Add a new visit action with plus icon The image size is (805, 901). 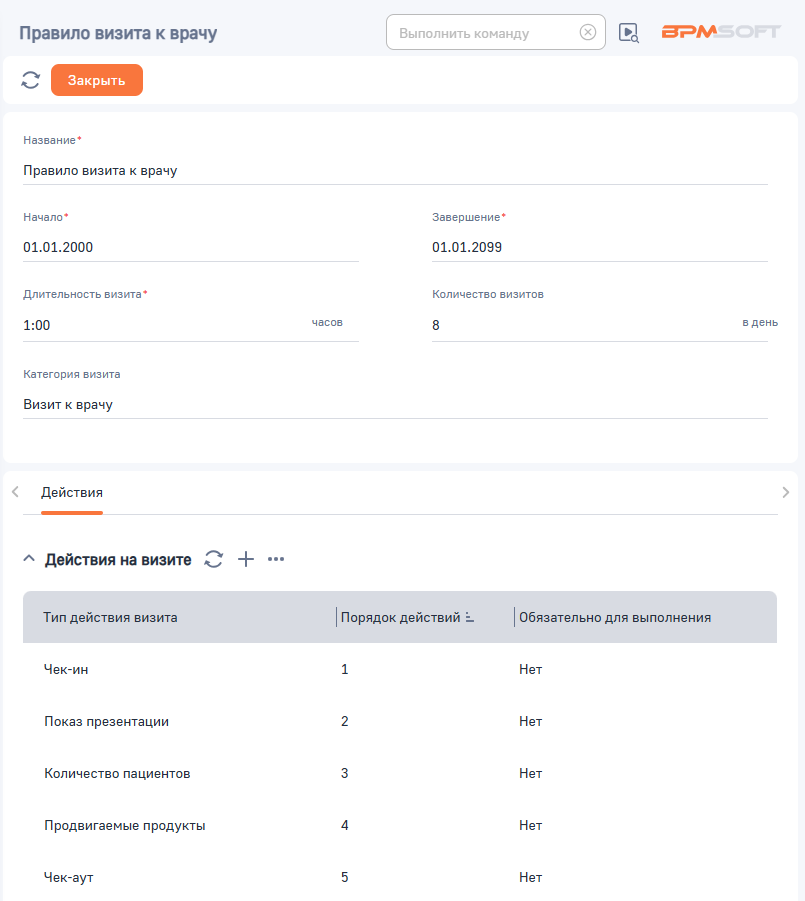pos(246,559)
